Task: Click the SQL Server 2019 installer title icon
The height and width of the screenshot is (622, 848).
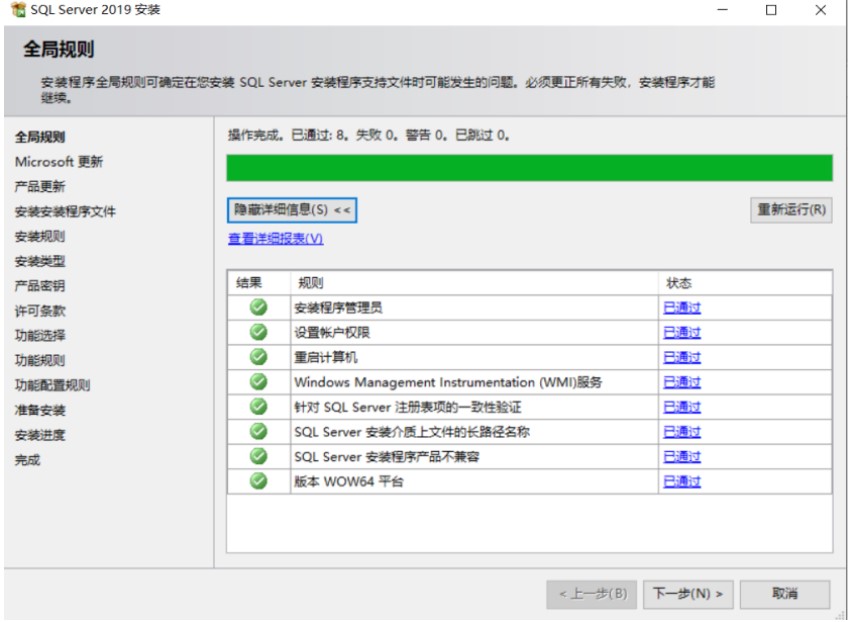Action: [x=18, y=9]
